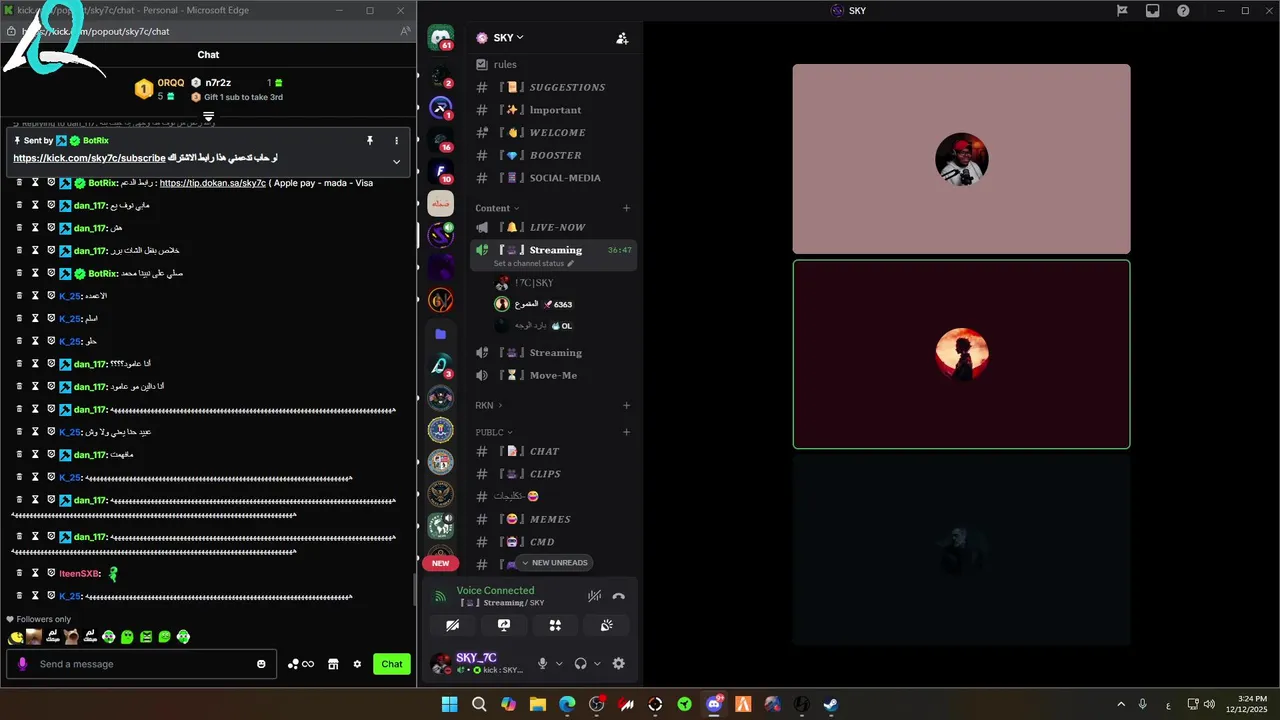Viewport: 1280px width, 720px height.
Task: Click Set a channel status
Action: 534,264
